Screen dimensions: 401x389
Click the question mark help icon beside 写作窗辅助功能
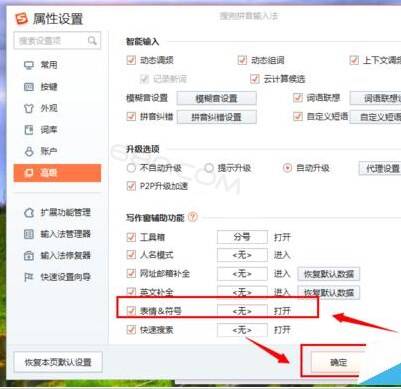[x=193, y=217]
